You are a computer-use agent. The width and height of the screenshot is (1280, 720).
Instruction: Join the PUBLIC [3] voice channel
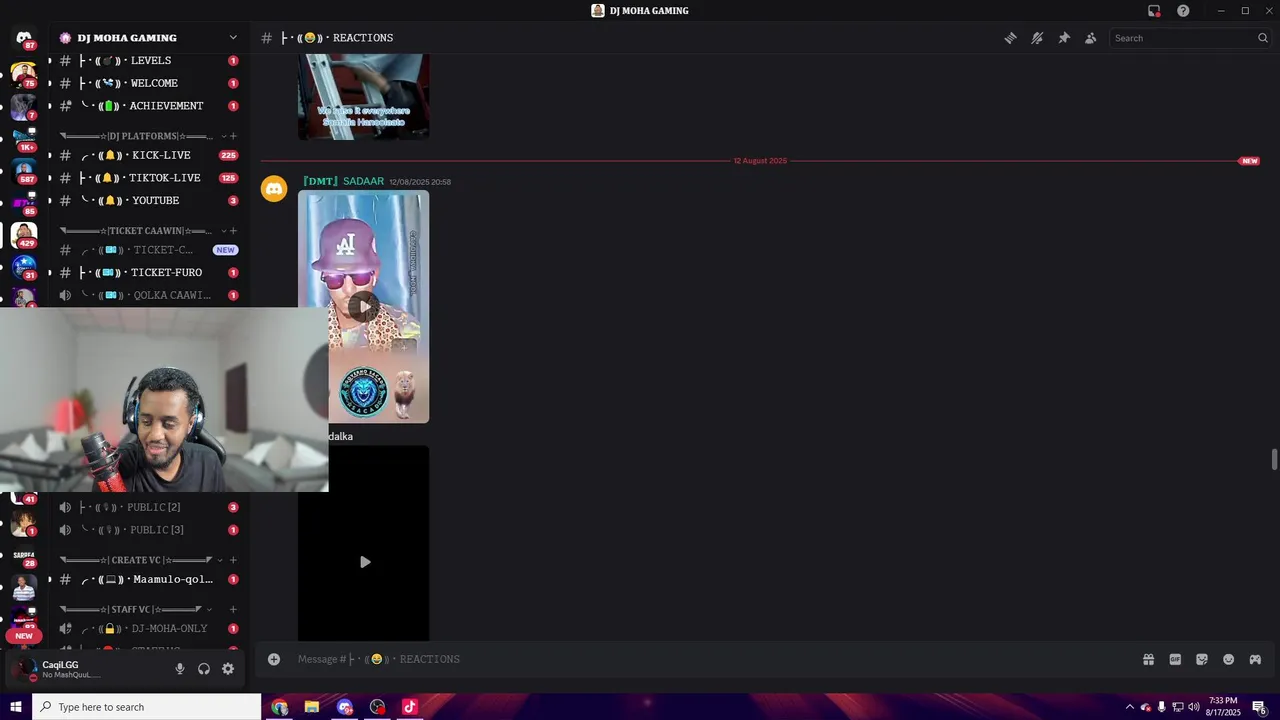(148, 530)
